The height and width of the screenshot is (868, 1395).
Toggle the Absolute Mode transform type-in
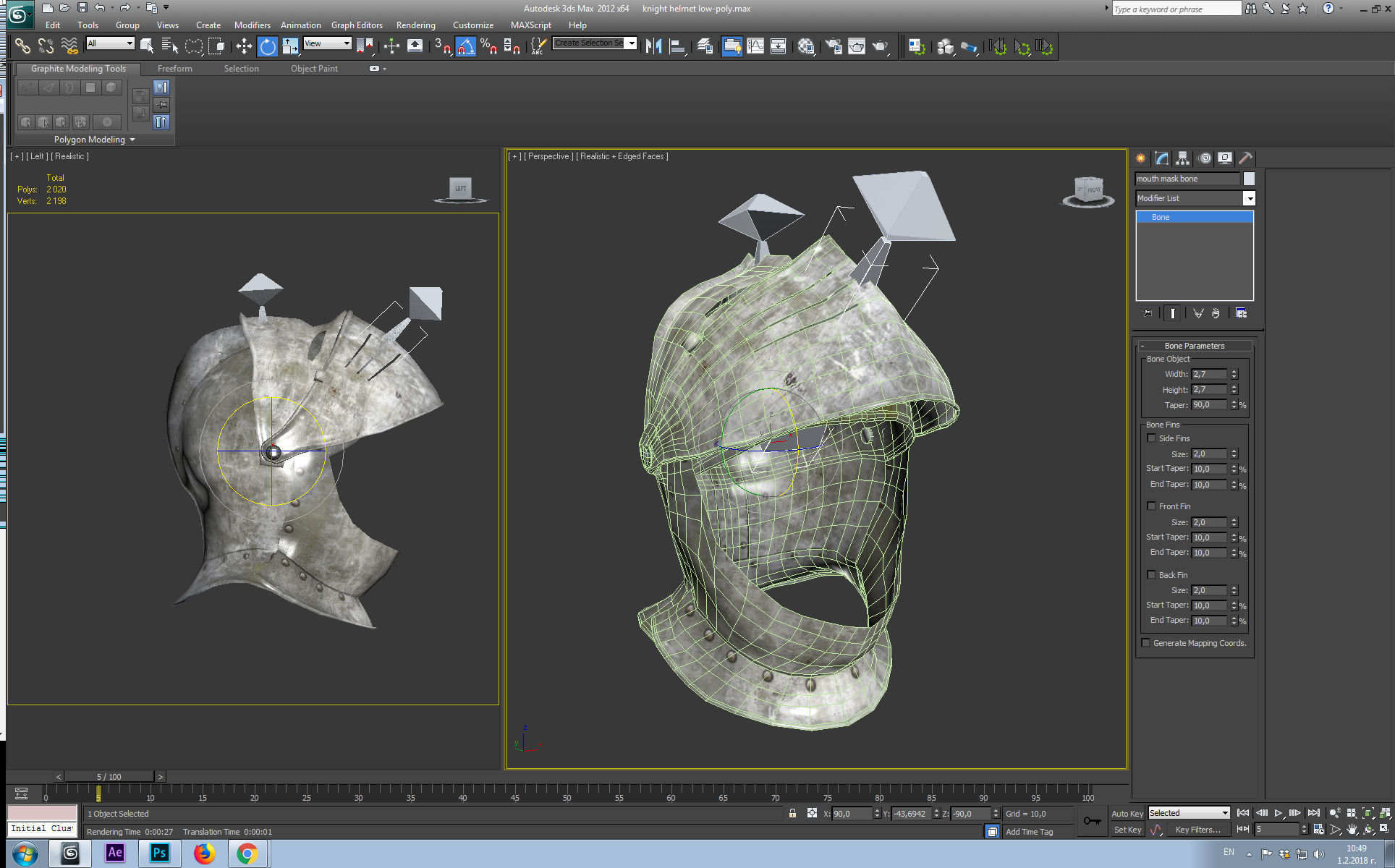click(812, 814)
